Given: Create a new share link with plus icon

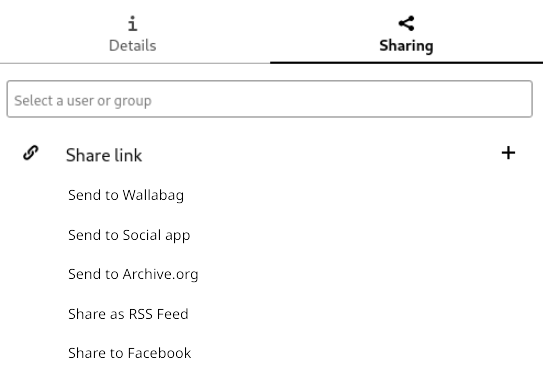Looking at the screenshot, I should tap(508, 153).
